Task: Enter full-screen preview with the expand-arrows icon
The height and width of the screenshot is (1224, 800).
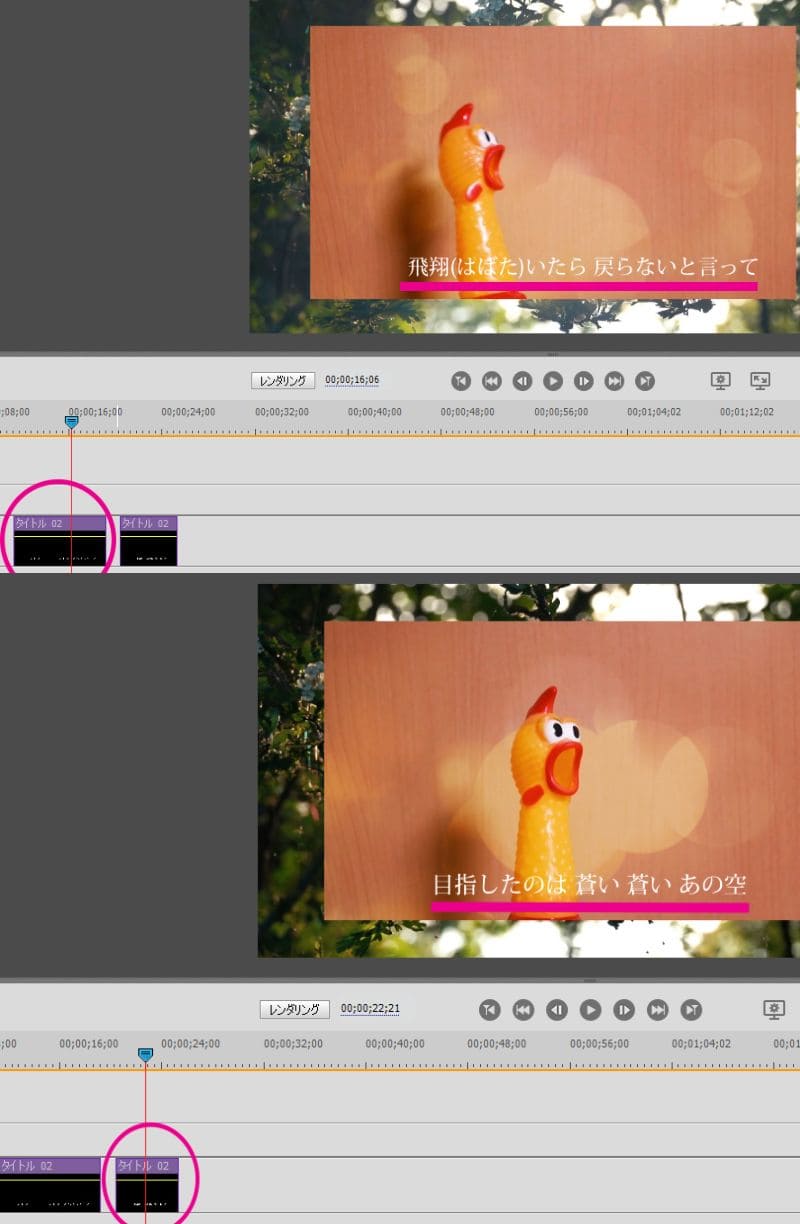Action: coord(760,381)
